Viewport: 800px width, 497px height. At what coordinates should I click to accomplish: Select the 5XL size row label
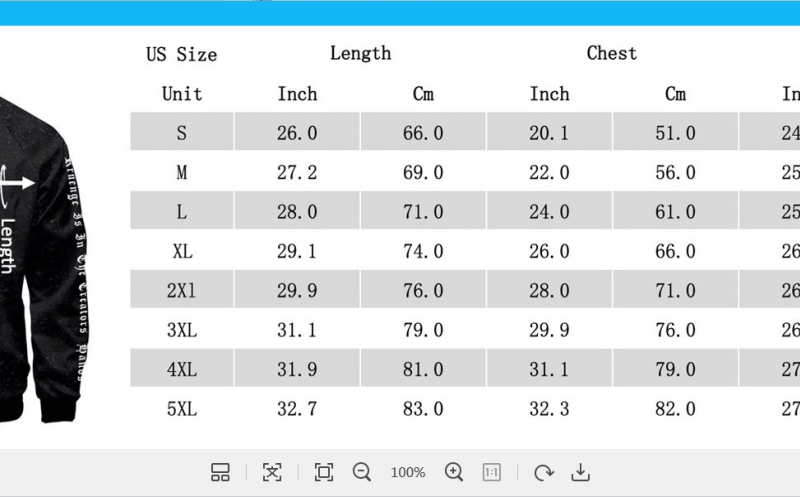tap(182, 408)
